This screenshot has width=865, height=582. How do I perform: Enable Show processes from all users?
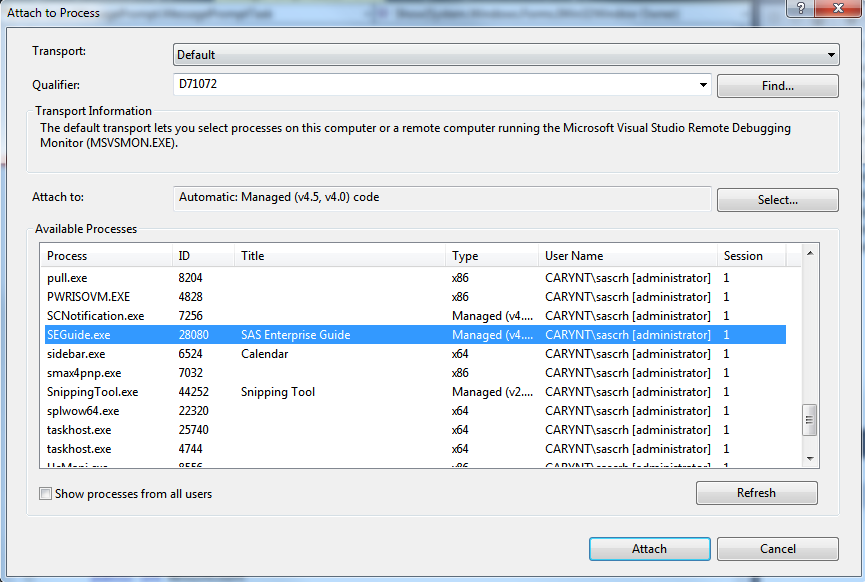(x=44, y=493)
